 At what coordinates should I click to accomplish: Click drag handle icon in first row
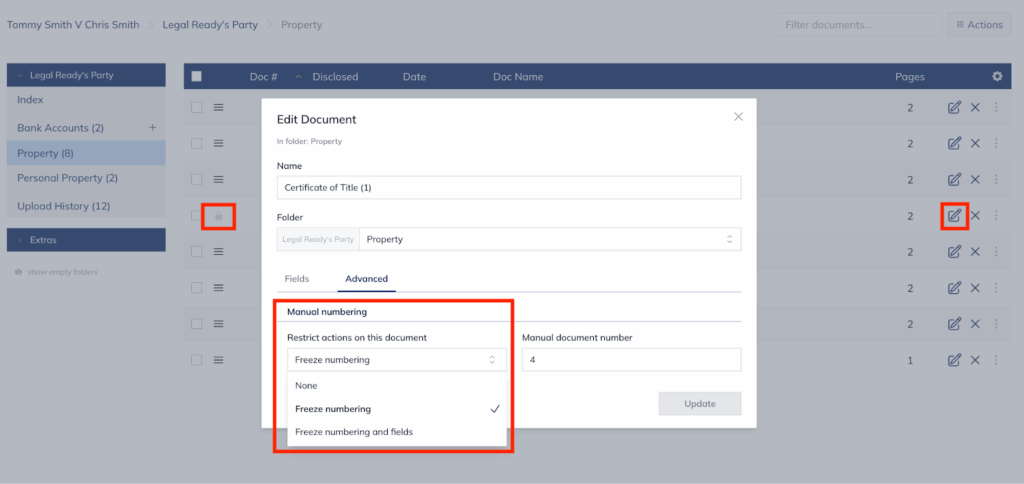point(219,107)
